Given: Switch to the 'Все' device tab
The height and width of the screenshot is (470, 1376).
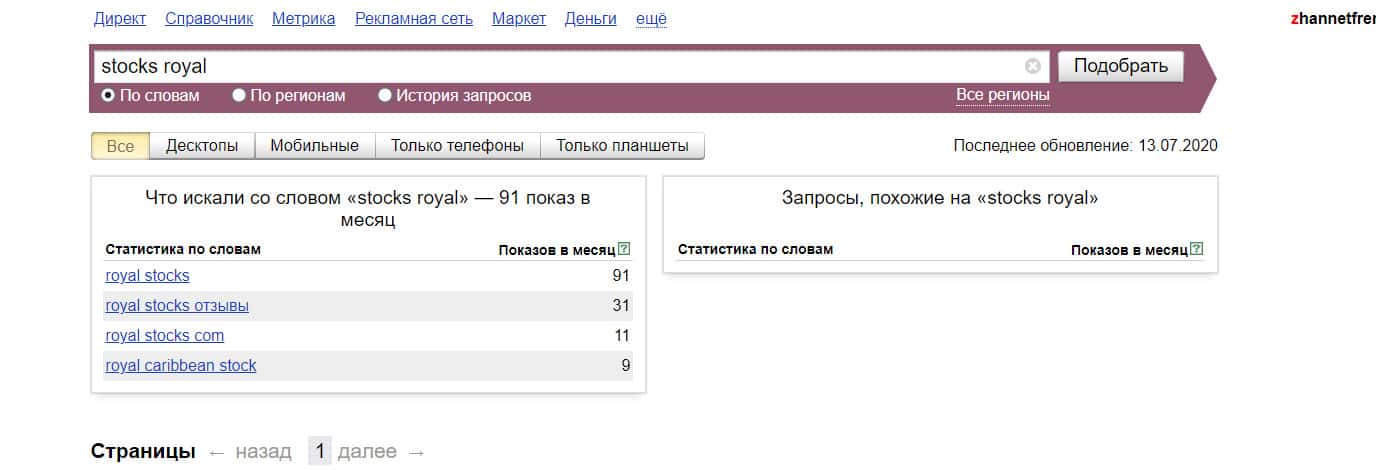Looking at the screenshot, I should pyautogui.click(x=120, y=146).
